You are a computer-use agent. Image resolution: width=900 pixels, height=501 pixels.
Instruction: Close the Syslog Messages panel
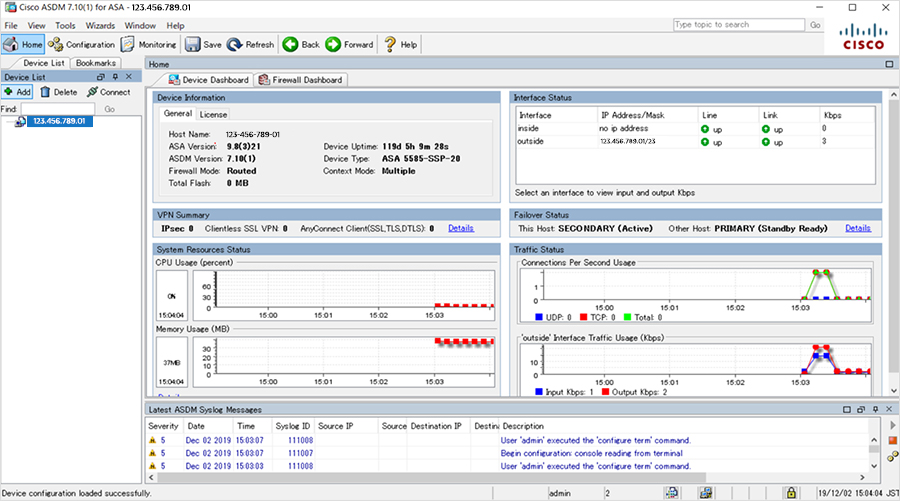point(889,409)
